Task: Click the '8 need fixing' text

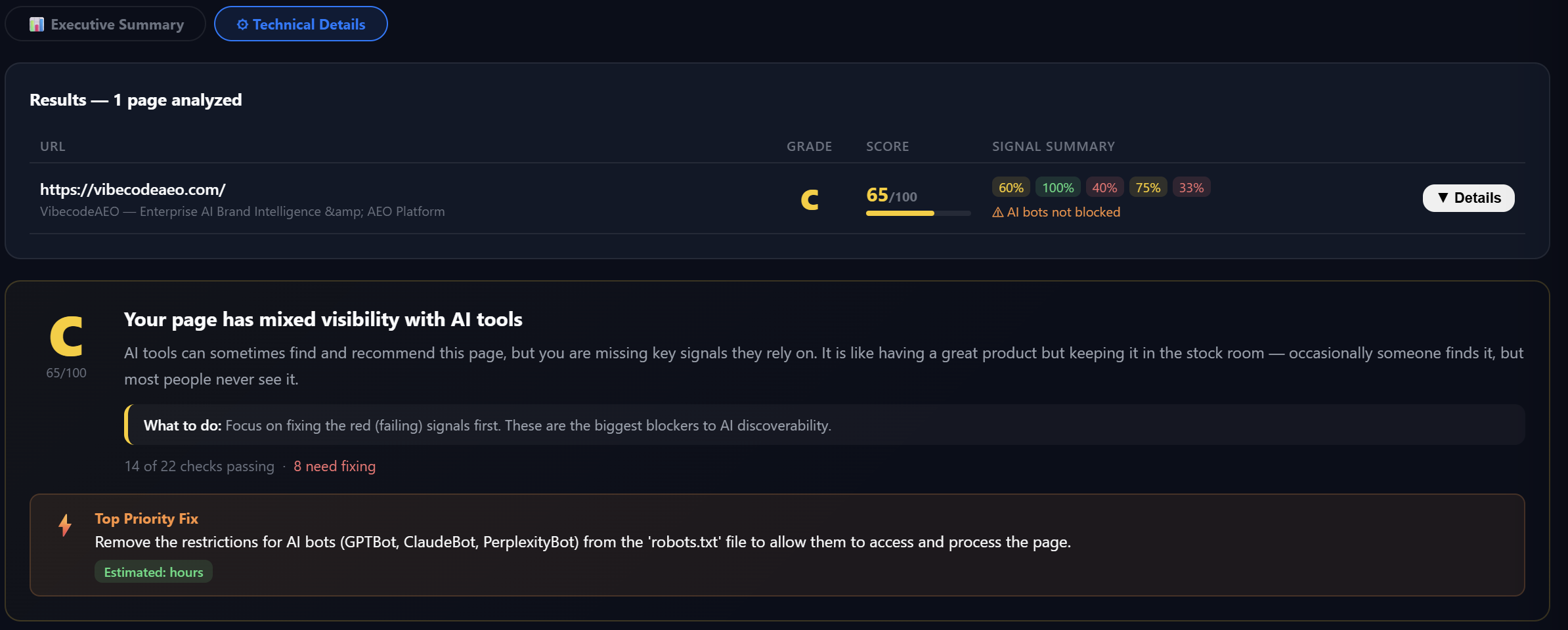Action: pyautogui.click(x=334, y=466)
